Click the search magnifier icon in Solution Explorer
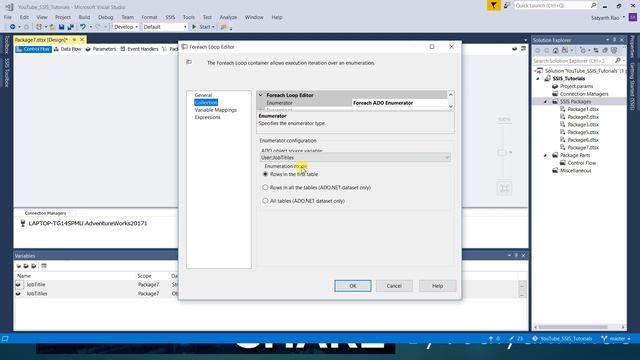Image resolution: width=640 pixels, height=360 pixels. point(618,60)
